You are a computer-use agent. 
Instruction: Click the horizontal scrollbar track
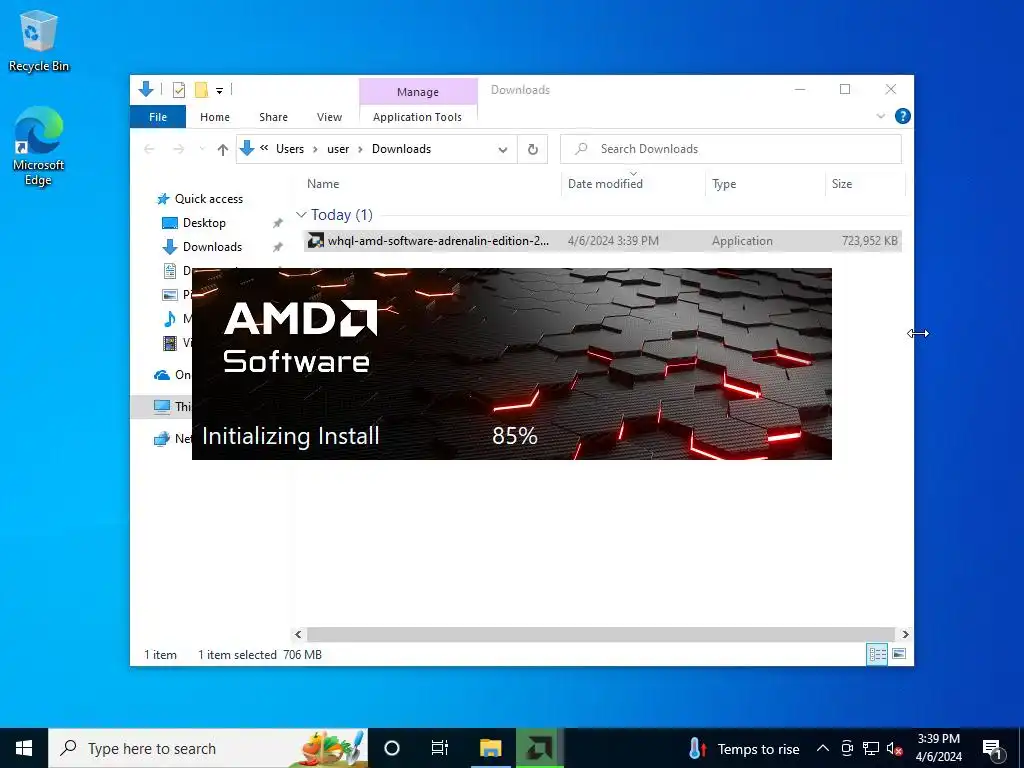(600, 634)
